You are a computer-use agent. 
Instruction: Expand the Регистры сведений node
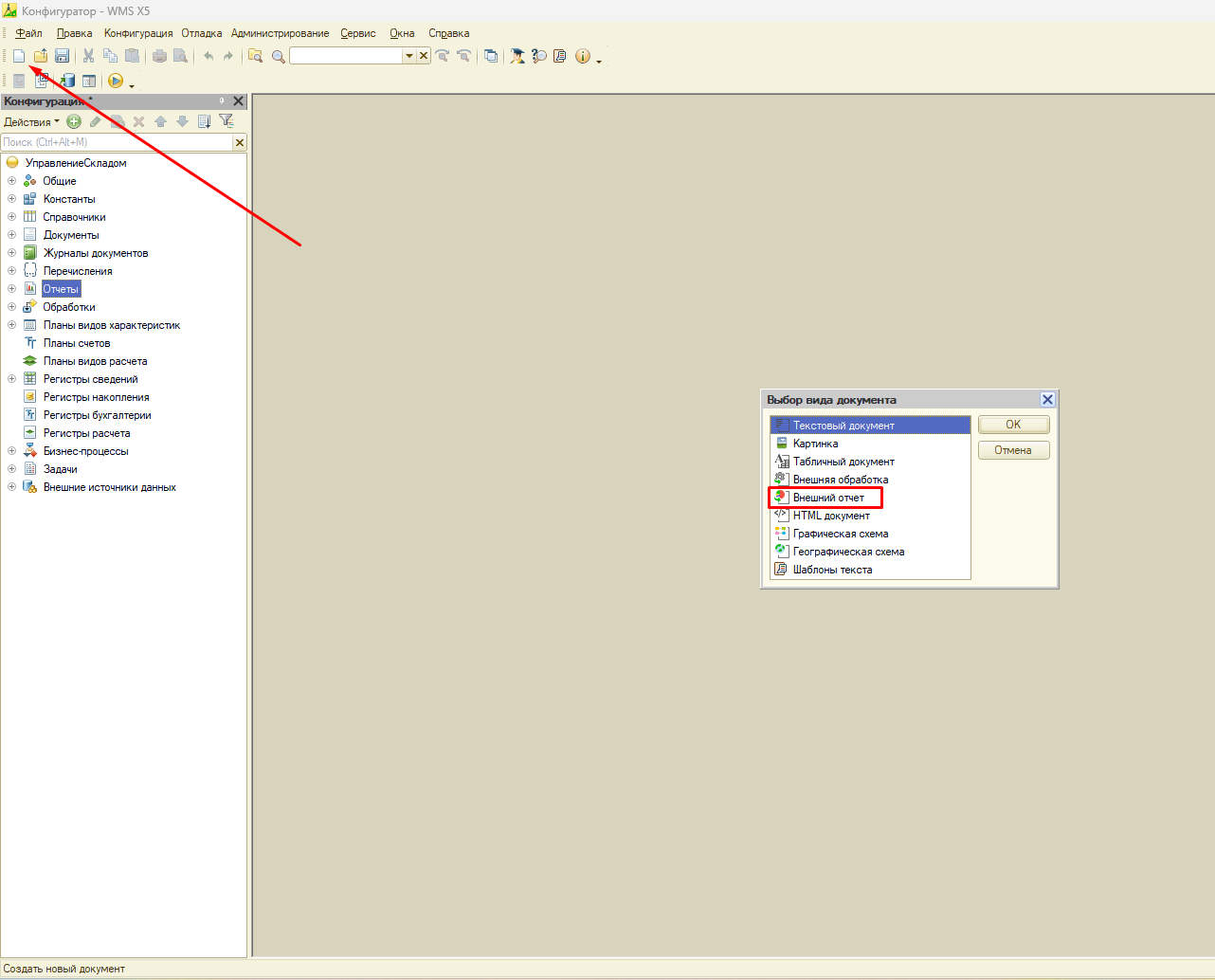click(11, 379)
